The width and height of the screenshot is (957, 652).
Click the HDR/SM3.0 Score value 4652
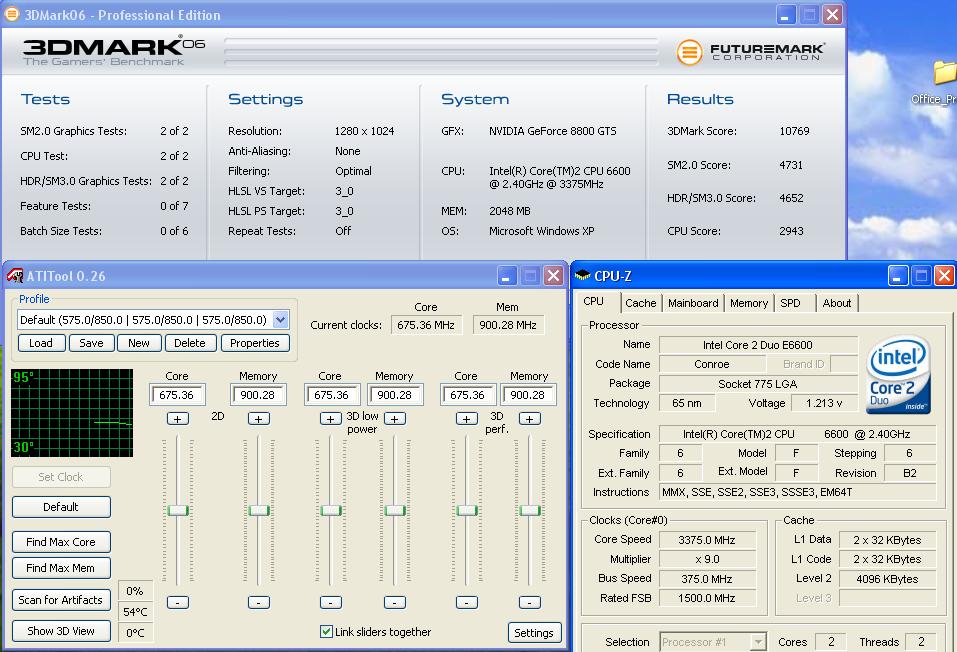(792, 198)
